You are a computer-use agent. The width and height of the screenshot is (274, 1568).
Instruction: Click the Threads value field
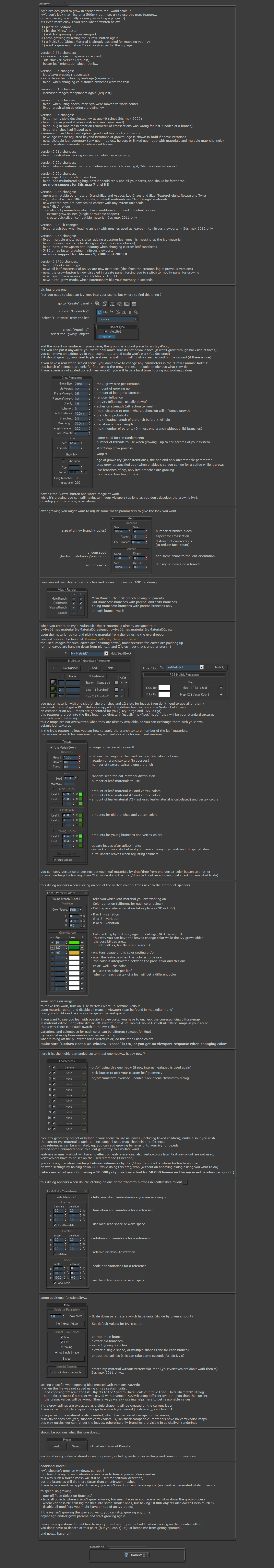[74, 448]
